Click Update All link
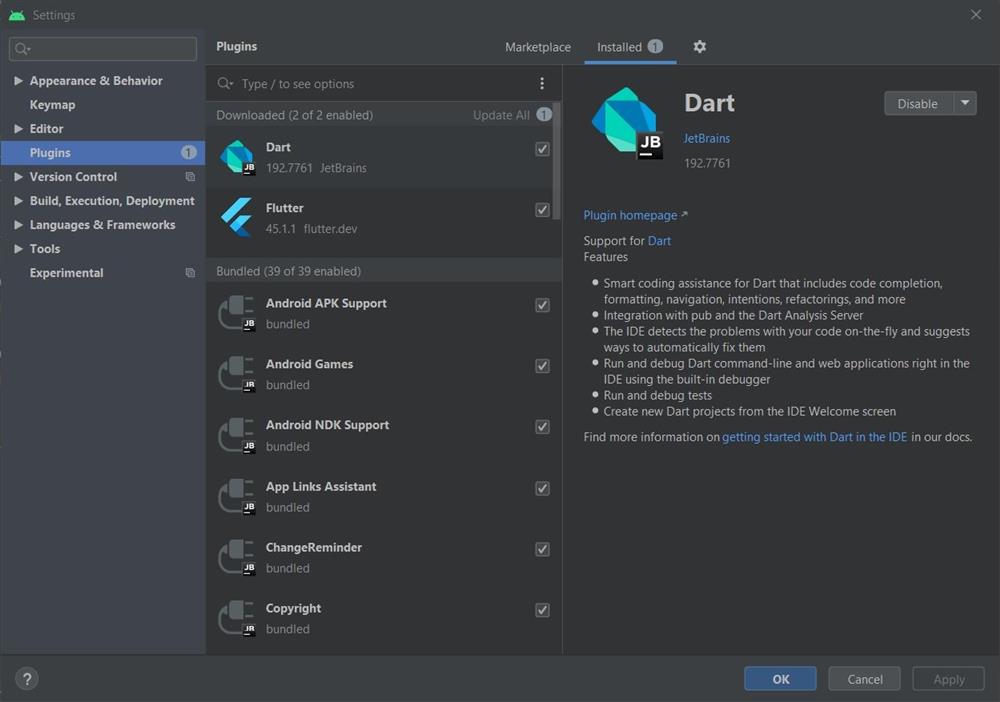 (501, 115)
